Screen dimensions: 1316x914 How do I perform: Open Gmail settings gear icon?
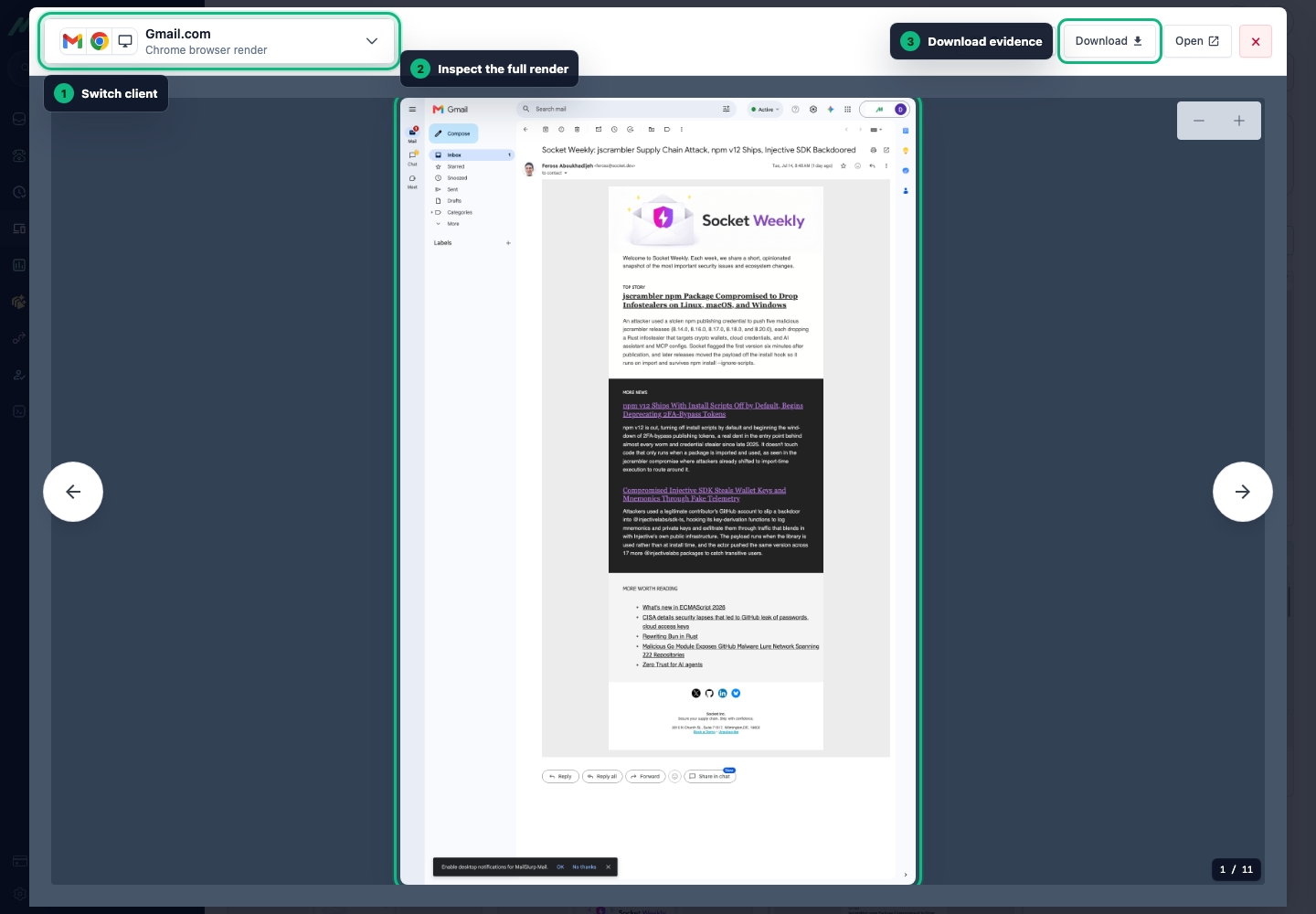[813, 109]
